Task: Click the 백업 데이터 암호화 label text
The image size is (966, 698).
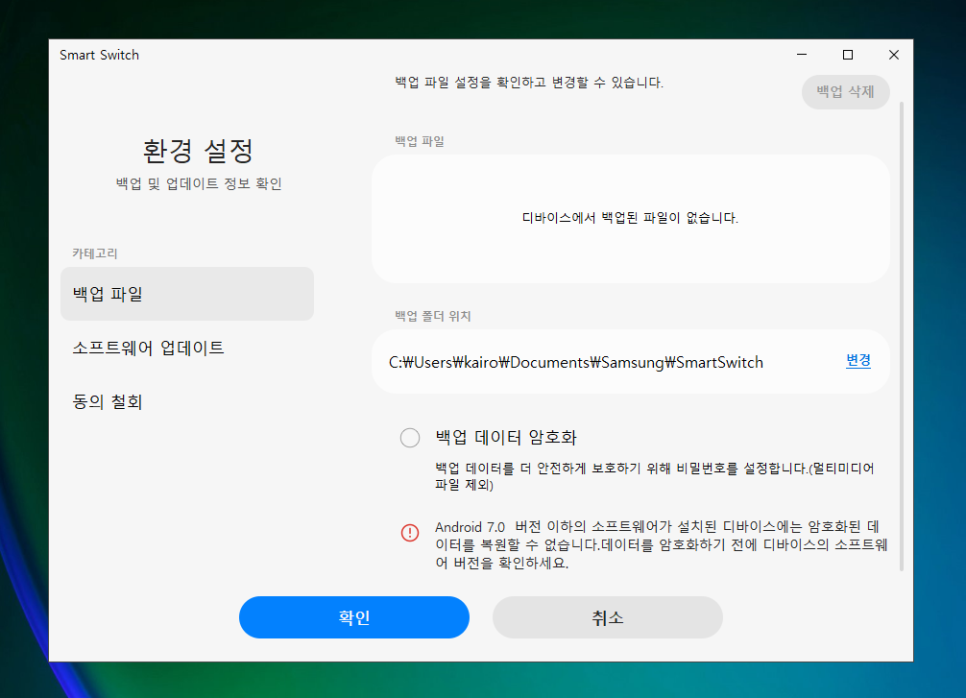Action: [x=506, y=437]
